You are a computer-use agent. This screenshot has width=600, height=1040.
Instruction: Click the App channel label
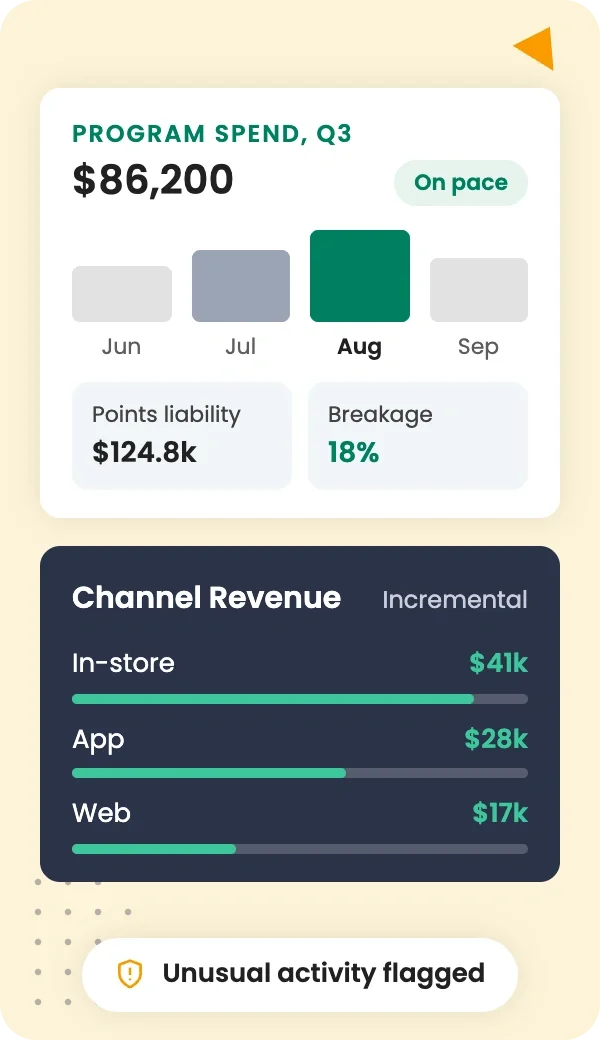(x=98, y=740)
